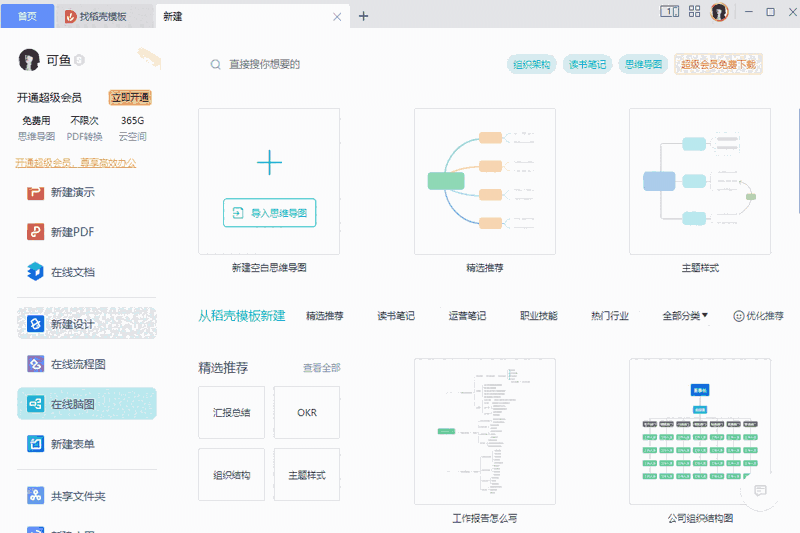Open 在线文档 from the sidebar
Viewport: 800px width, 533px height.
pos(73,272)
